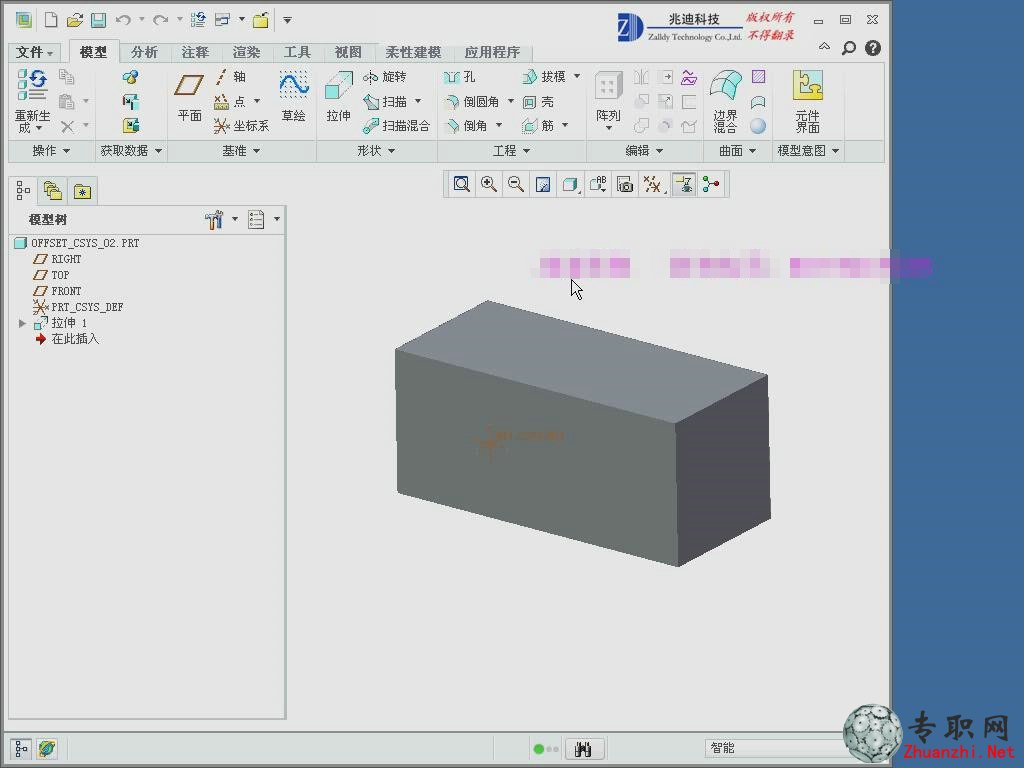The height and width of the screenshot is (768, 1024).
Task: Open the saved view manager camera icon
Action: pyautogui.click(x=625, y=185)
